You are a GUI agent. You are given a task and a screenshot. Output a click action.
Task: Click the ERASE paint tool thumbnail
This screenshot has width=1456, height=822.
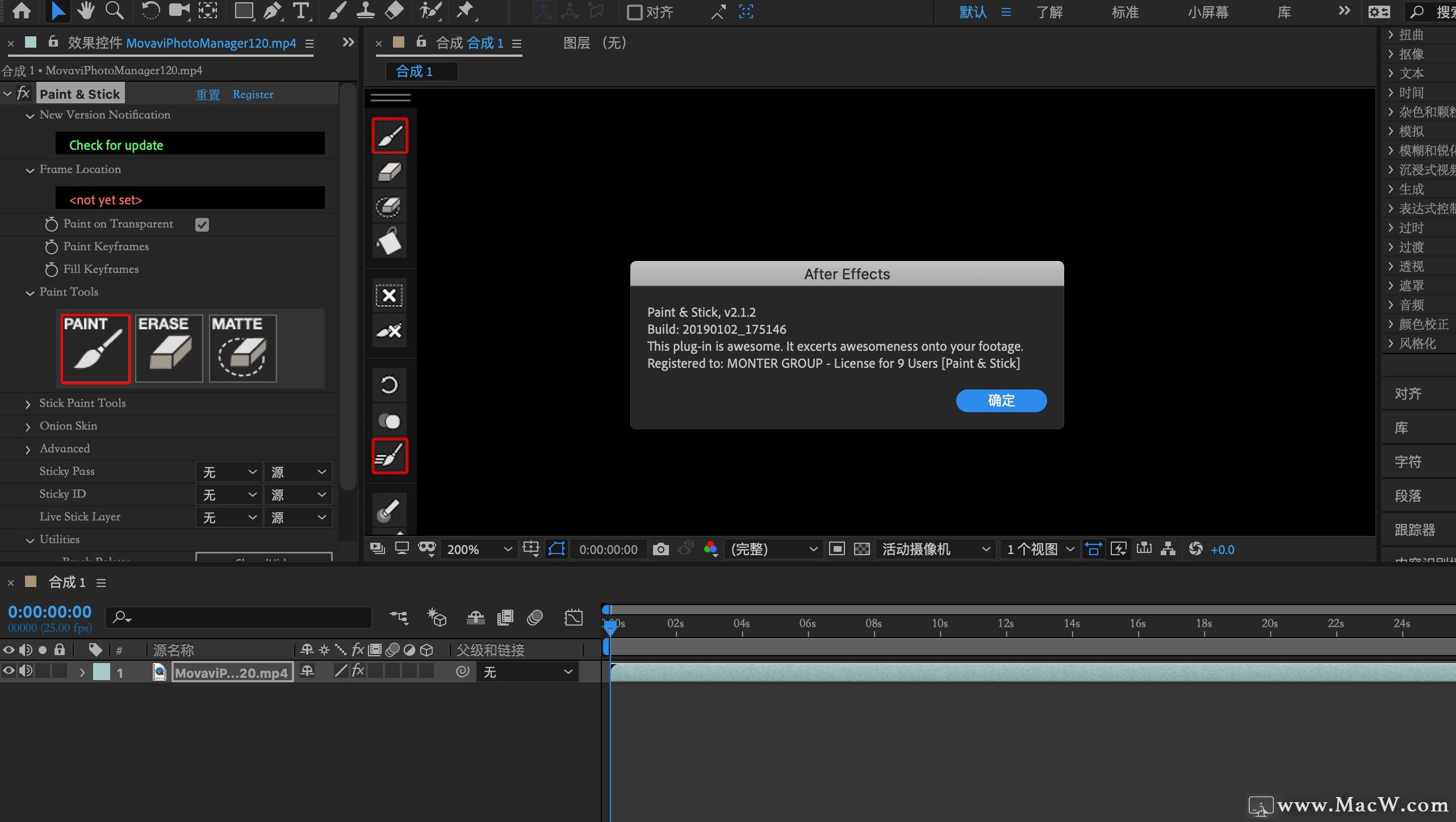(x=169, y=348)
